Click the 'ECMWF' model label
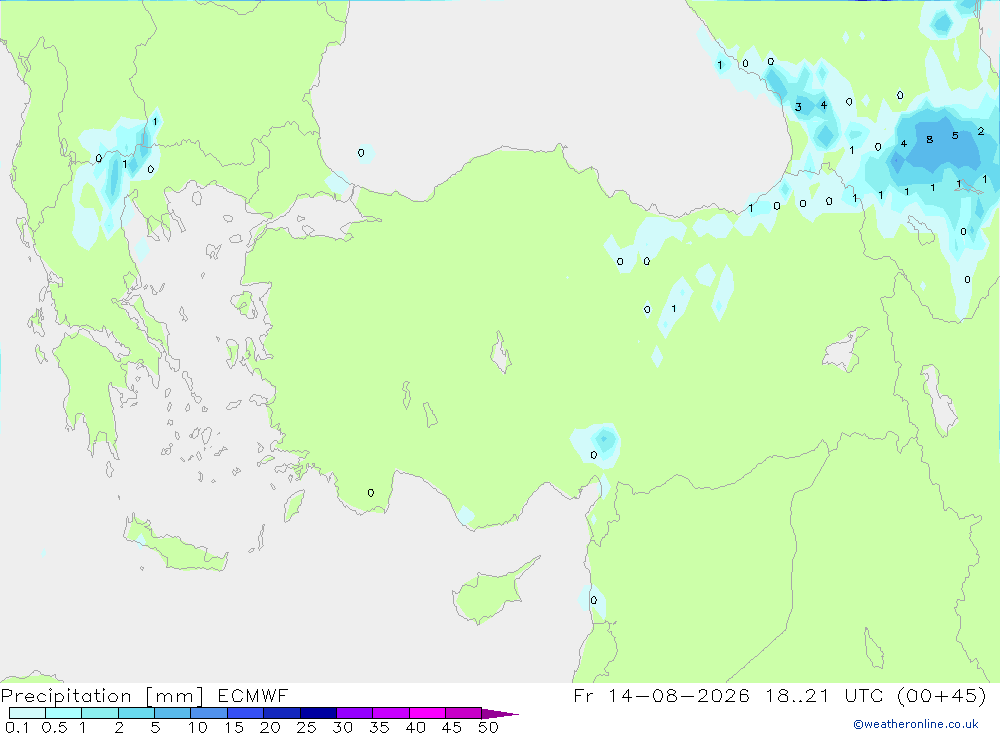The image size is (1000, 733). (253, 696)
